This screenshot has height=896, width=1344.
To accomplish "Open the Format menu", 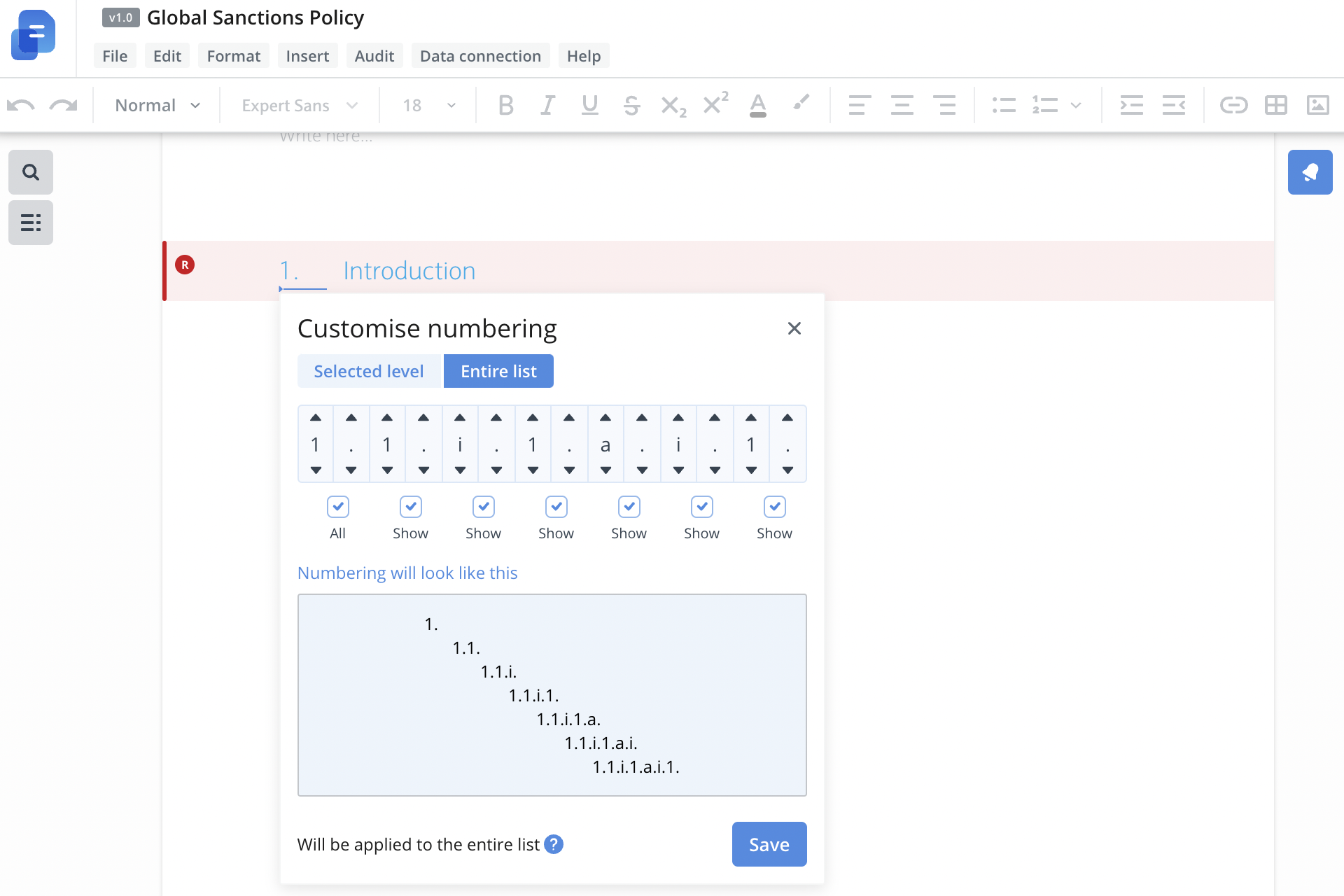I will point(234,56).
